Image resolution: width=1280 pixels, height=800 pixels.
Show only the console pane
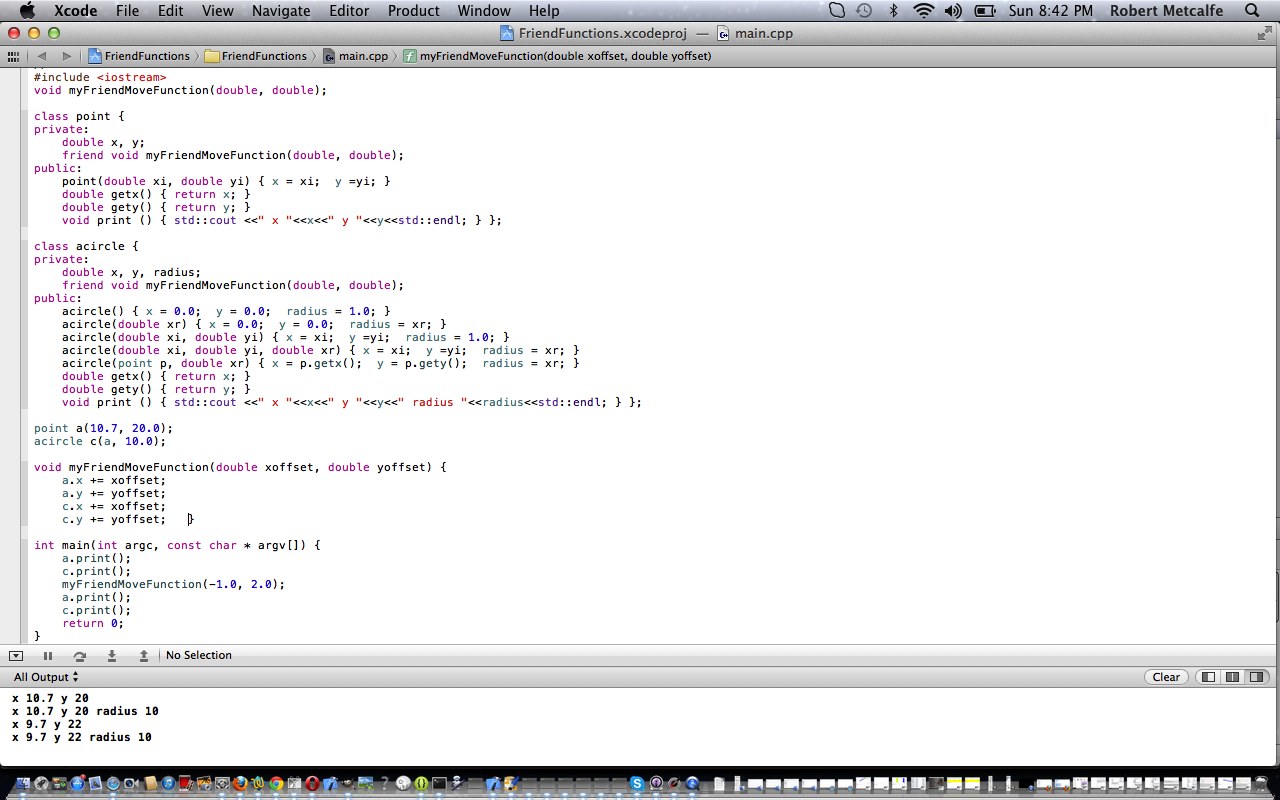tap(1256, 677)
